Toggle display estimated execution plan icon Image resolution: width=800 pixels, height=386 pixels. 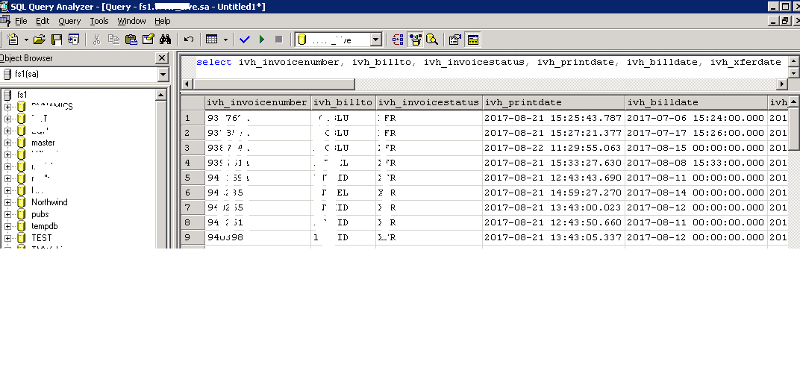[x=398, y=39]
